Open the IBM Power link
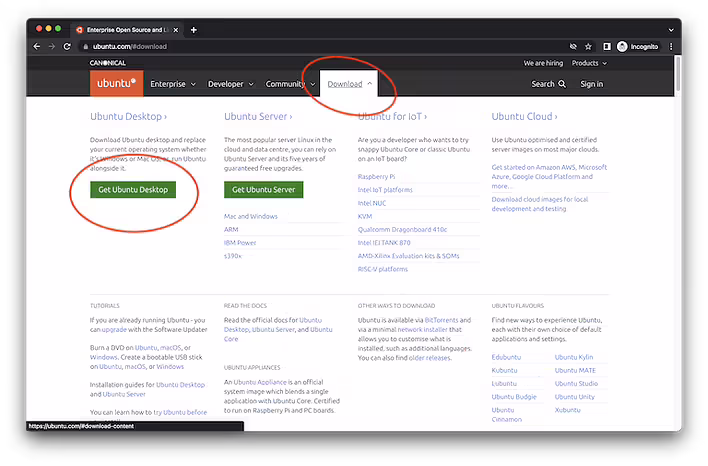This screenshot has width=708, height=466. point(240,242)
